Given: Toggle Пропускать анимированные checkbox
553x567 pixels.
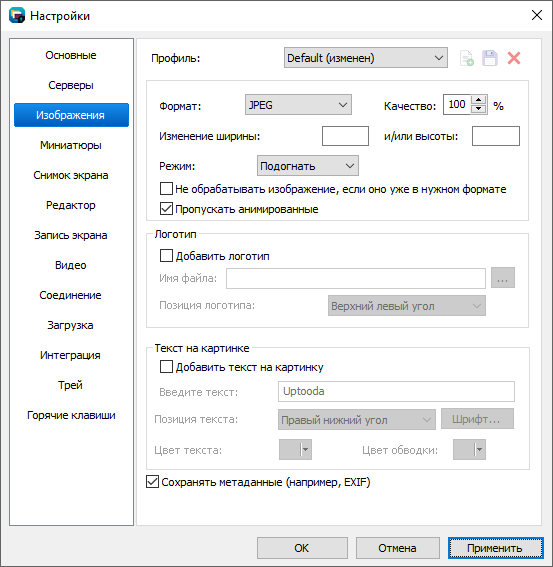Looking at the screenshot, I should click(166, 209).
